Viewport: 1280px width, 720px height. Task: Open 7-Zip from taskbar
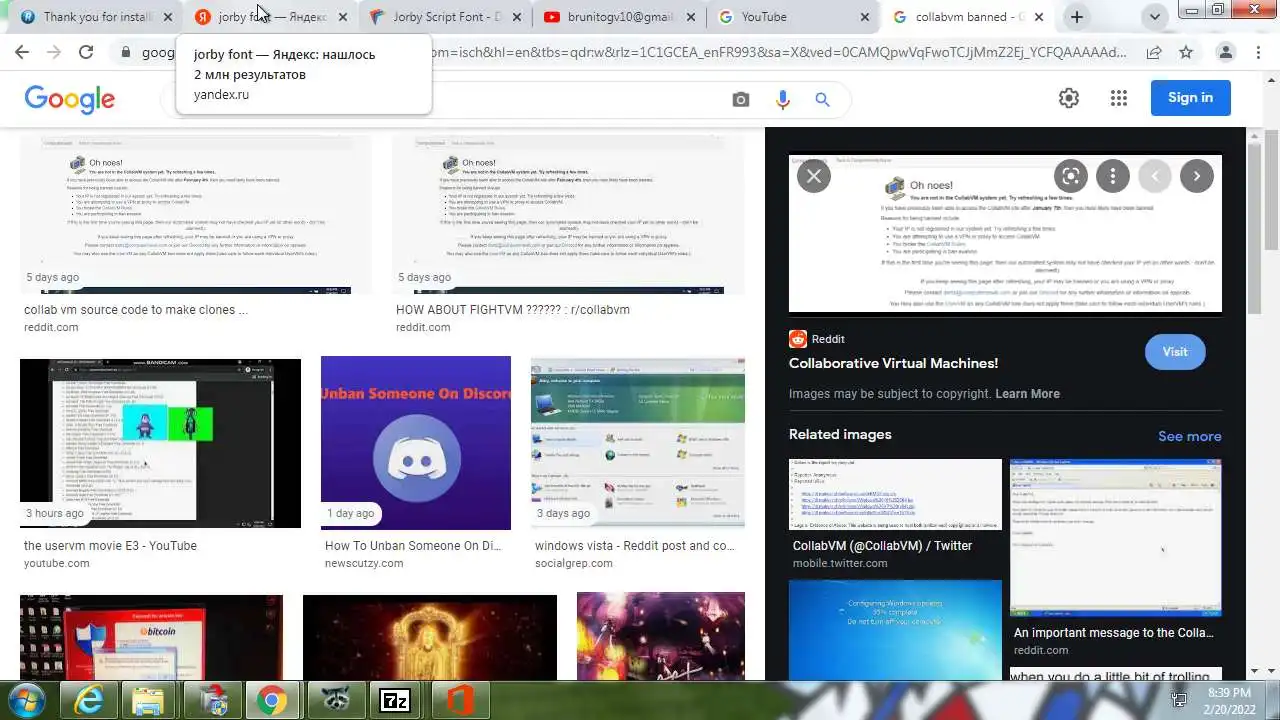[395, 700]
